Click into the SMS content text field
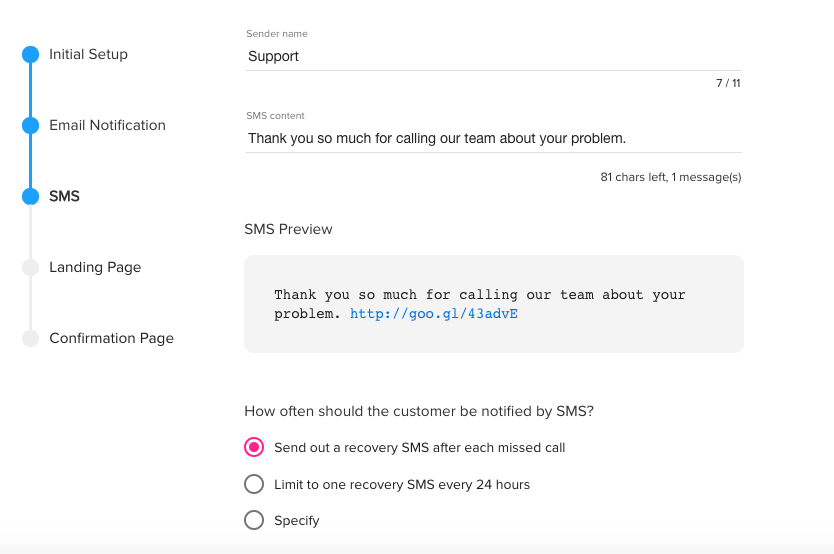The height and width of the screenshot is (554, 834). [494, 139]
